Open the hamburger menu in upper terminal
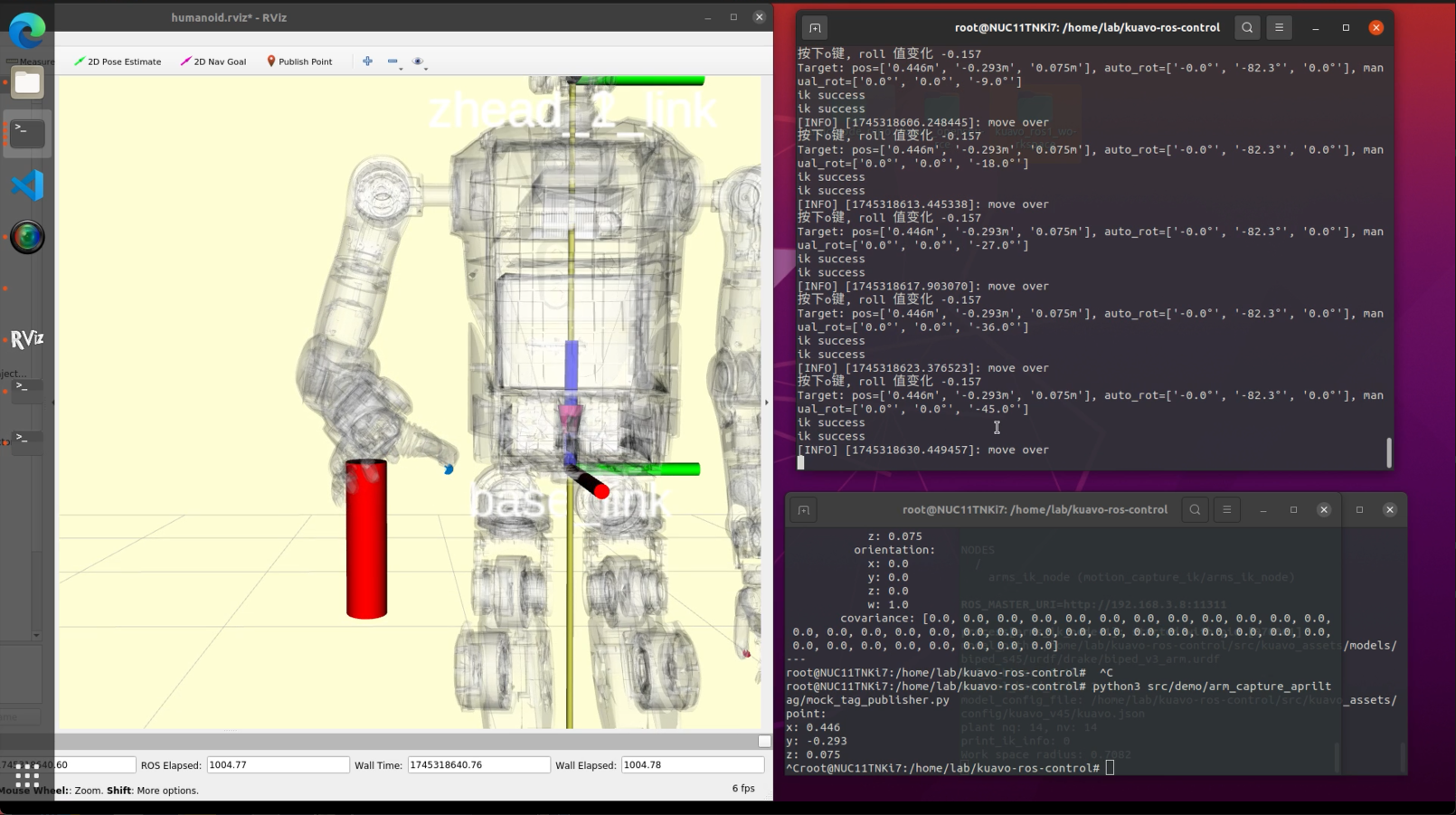Viewport: 1456px width, 815px height. click(1279, 28)
